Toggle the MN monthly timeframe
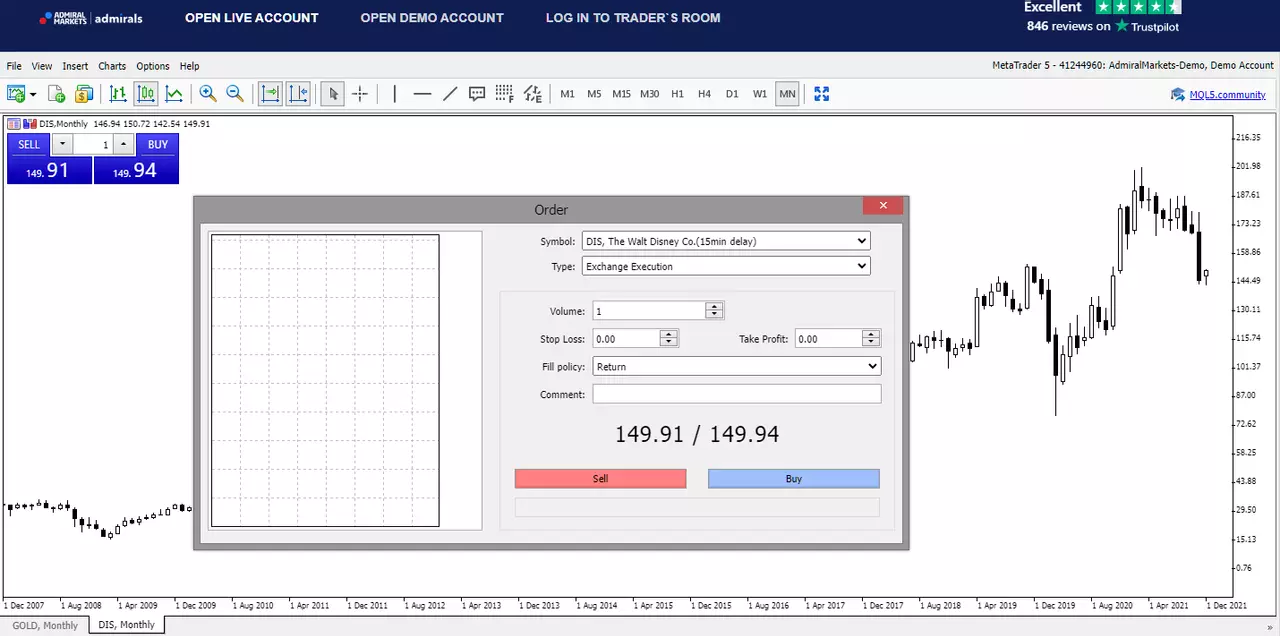Image resolution: width=1280 pixels, height=636 pixels. click(x=787, y=94)
